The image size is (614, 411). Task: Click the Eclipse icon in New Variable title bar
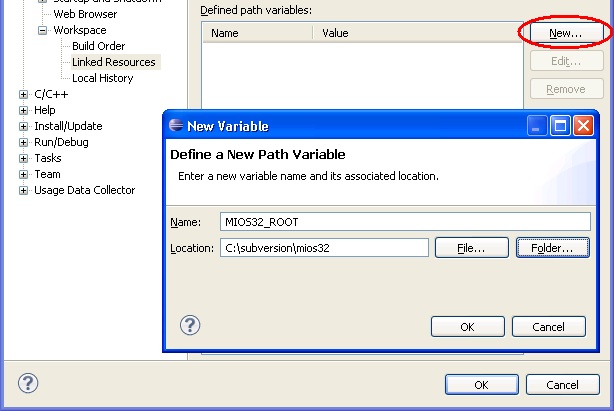point(176,126)
